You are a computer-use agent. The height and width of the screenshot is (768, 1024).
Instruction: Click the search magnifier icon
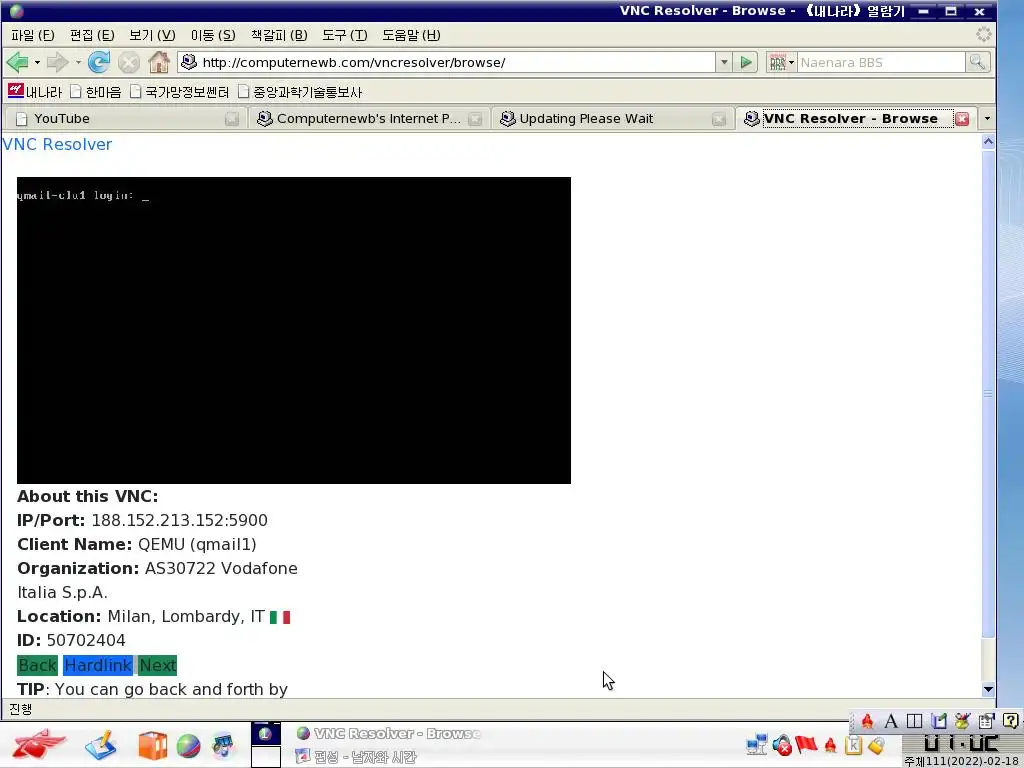[x=978, y=62]
